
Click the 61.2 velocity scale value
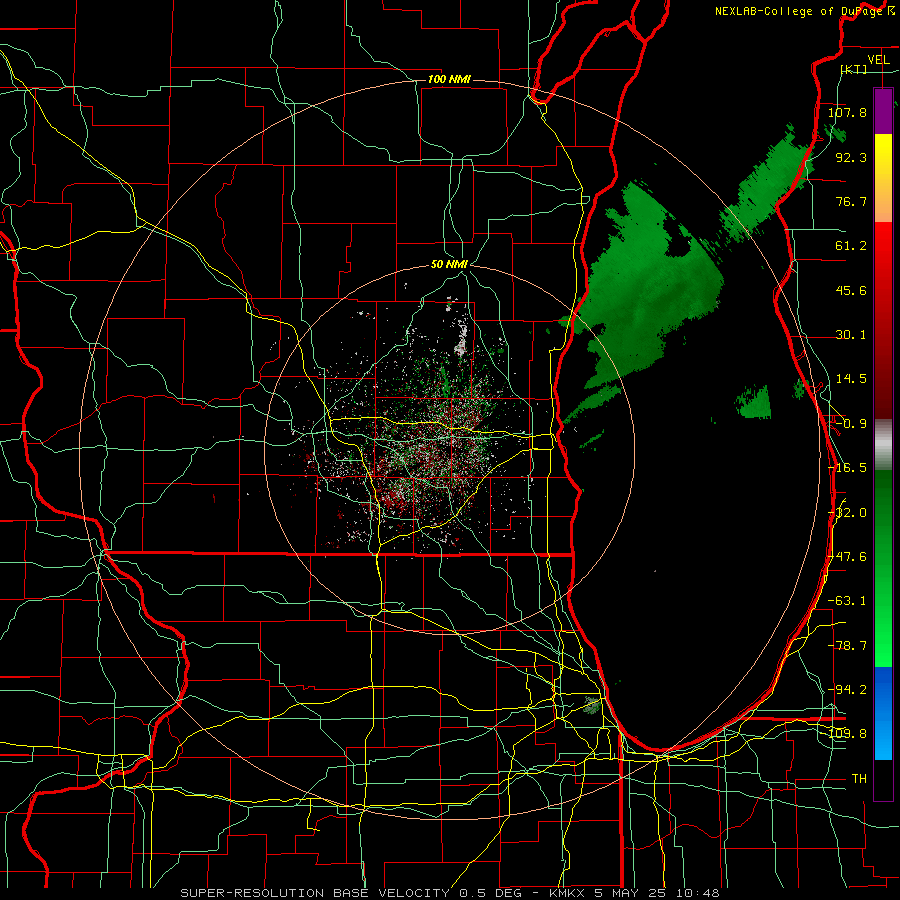851,246
